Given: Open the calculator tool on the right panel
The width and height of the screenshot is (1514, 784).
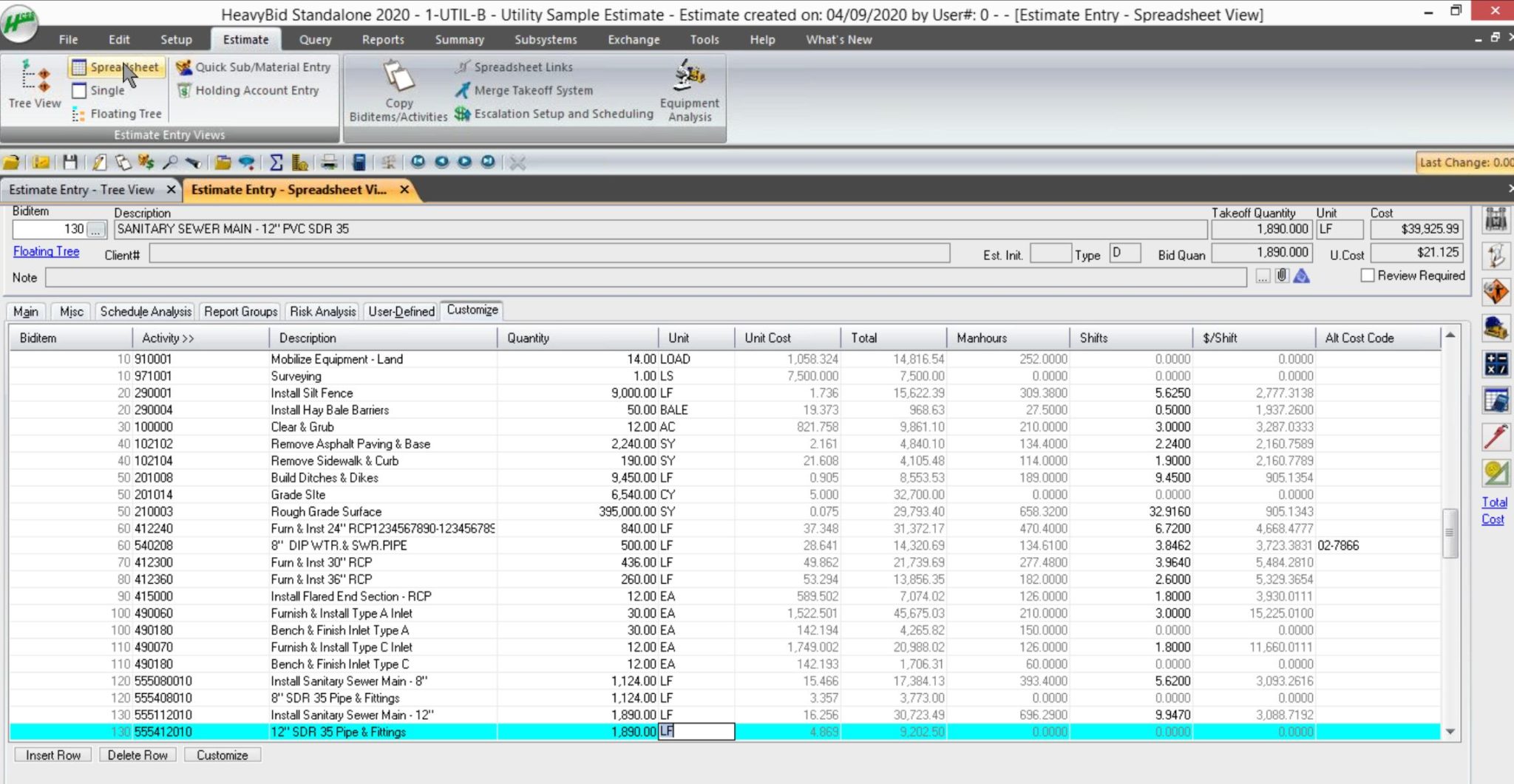Looking at the screenshot, I should [x=1498, y=364].
